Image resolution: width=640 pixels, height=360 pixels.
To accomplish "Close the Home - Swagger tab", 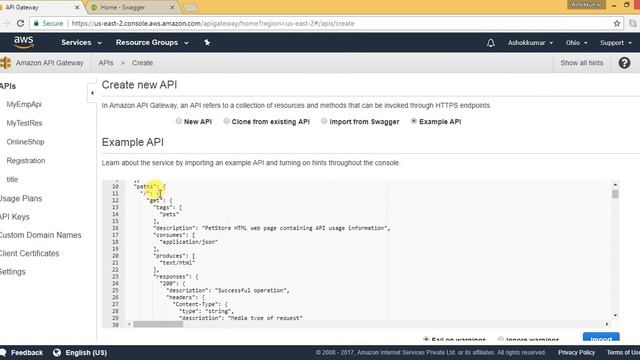I will (172, 7).
